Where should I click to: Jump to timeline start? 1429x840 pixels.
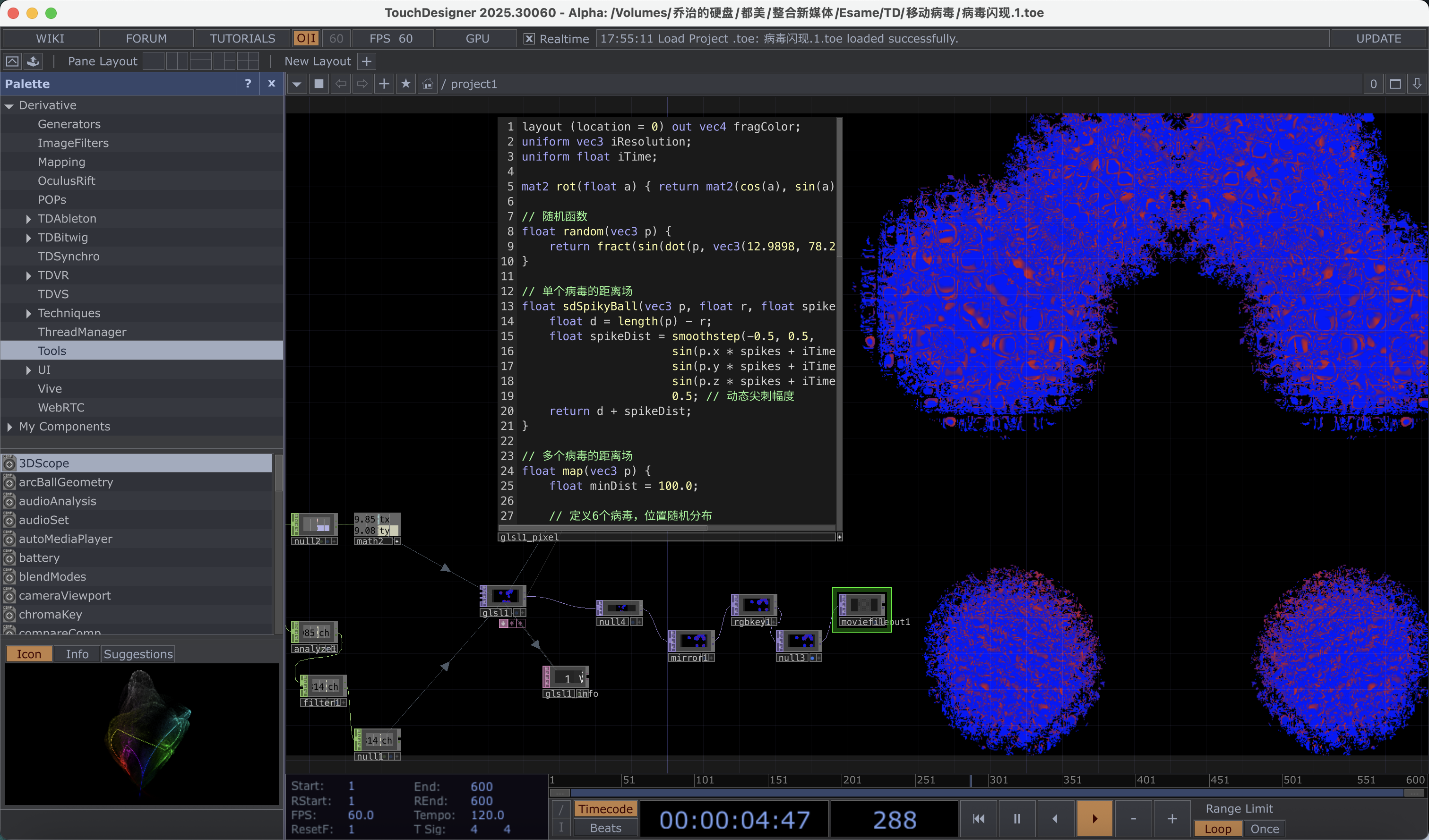click(978, 818)
